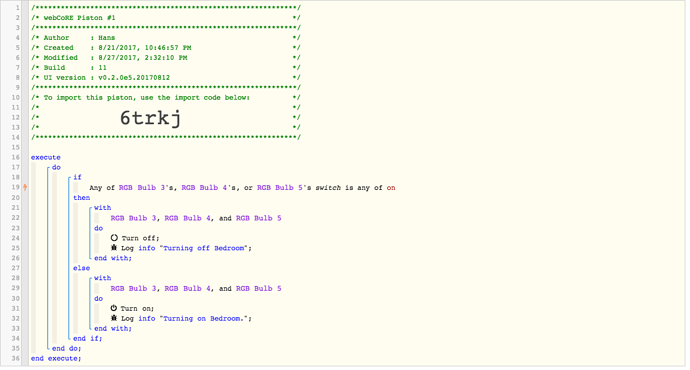The height and width of the screenshot is (370, 690).
Task: Click the condition "Any of RGB Bulb 3's" start
Action: (133, 187)
